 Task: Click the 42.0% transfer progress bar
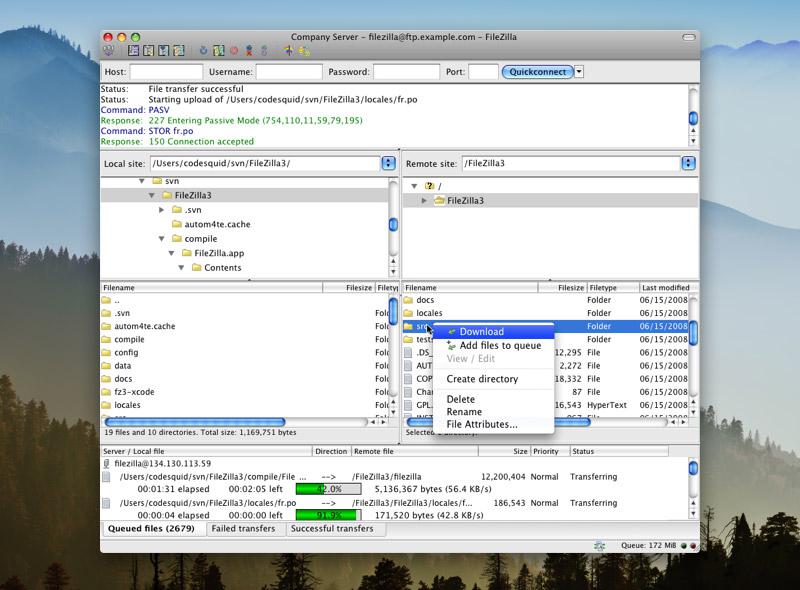pos(329,489)
